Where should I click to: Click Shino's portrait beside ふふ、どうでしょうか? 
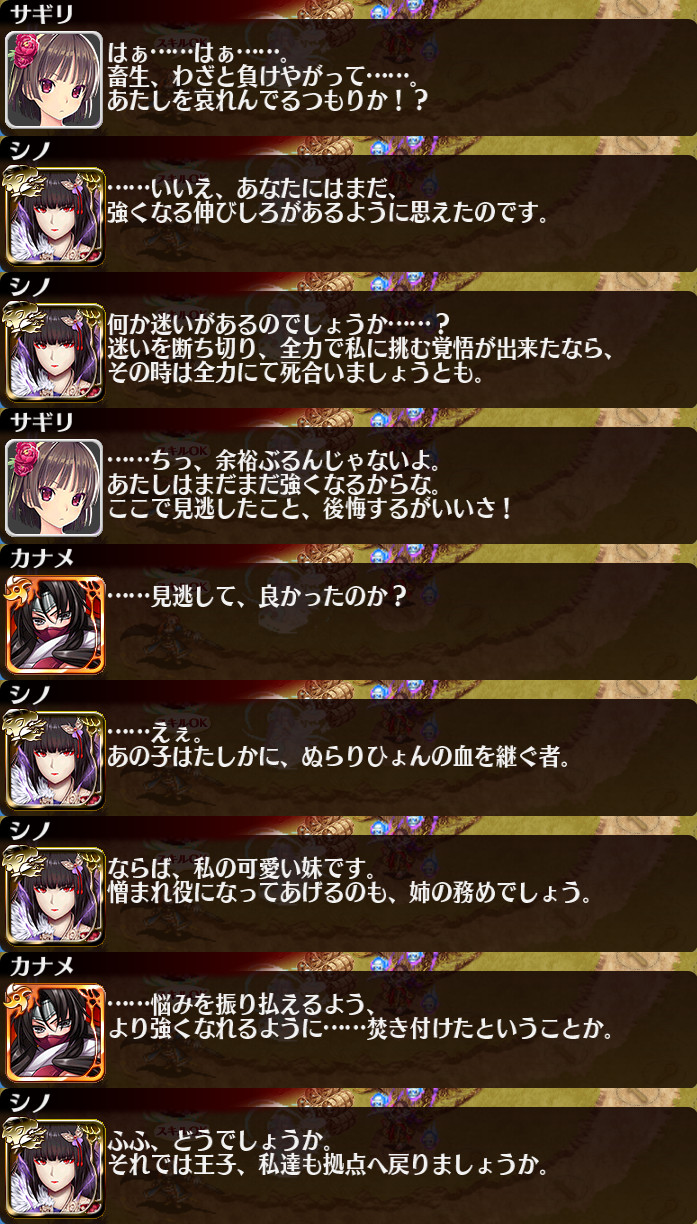54,1168
